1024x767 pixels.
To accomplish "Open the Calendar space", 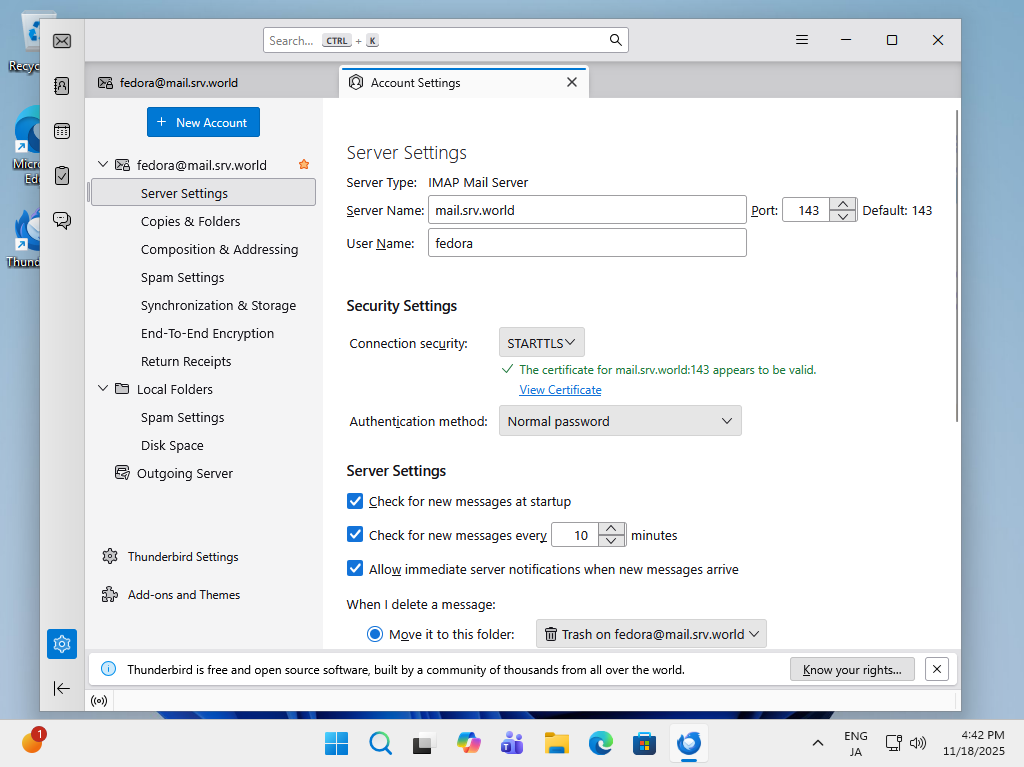I will click(x=62, y=130).
